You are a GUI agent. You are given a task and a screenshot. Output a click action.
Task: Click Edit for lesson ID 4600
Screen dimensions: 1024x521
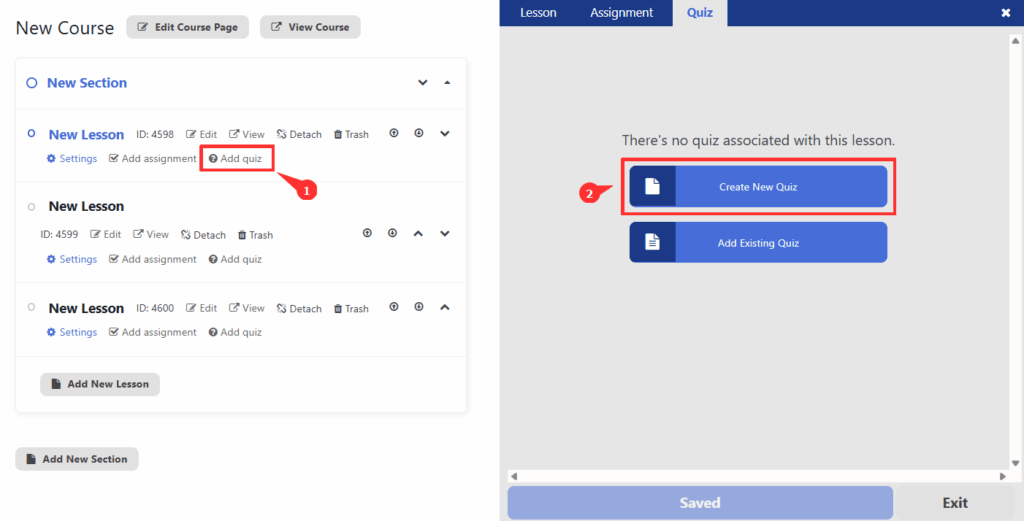click(x=201, y=309)
